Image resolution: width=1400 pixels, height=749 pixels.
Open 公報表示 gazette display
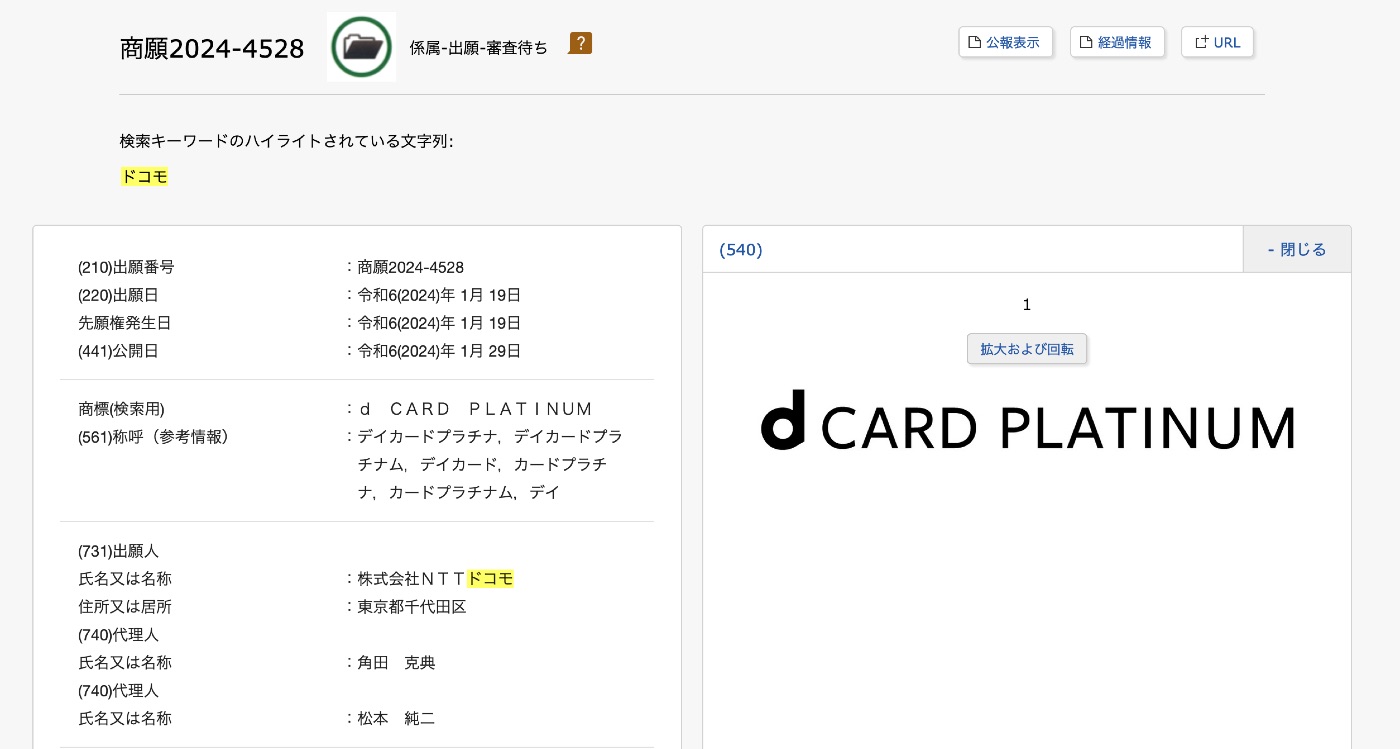coord(1005,42)
